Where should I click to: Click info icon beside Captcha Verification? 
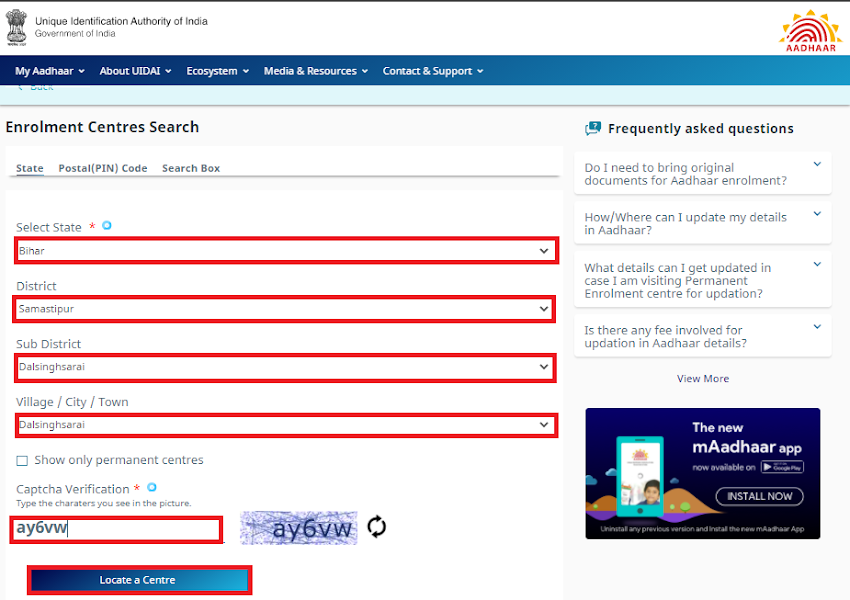click(x=152, y=487)
